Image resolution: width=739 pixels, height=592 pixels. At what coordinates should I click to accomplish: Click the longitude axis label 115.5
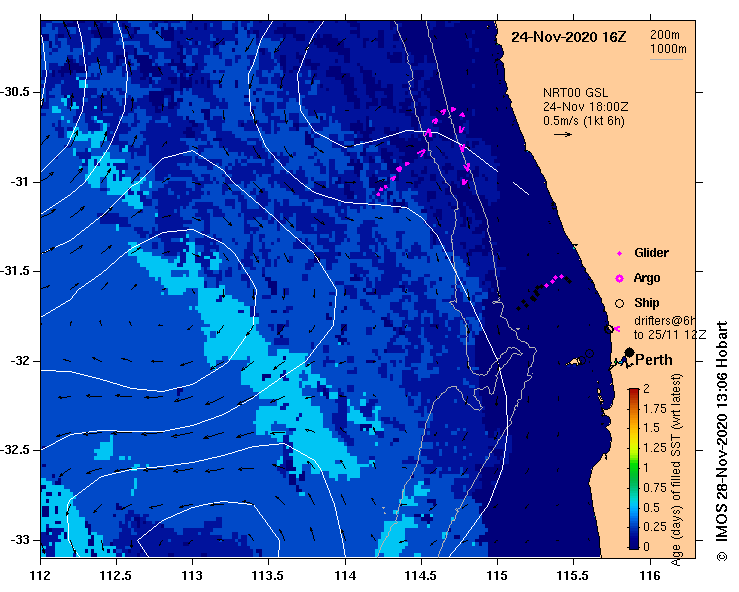574,576
